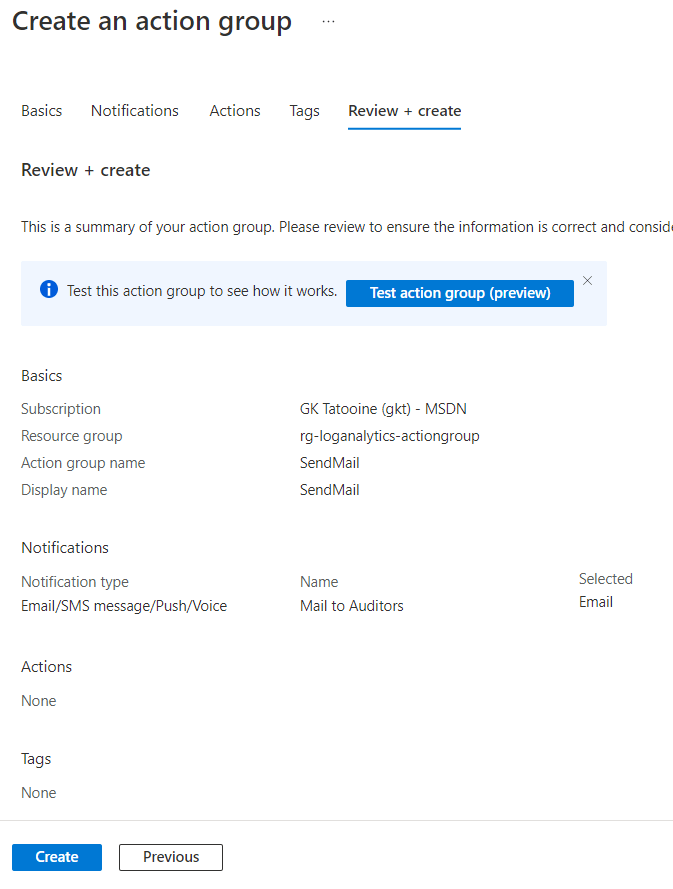Click the Create an action group title
This screenshot has width=673, height=889.
tap(151, 21)
